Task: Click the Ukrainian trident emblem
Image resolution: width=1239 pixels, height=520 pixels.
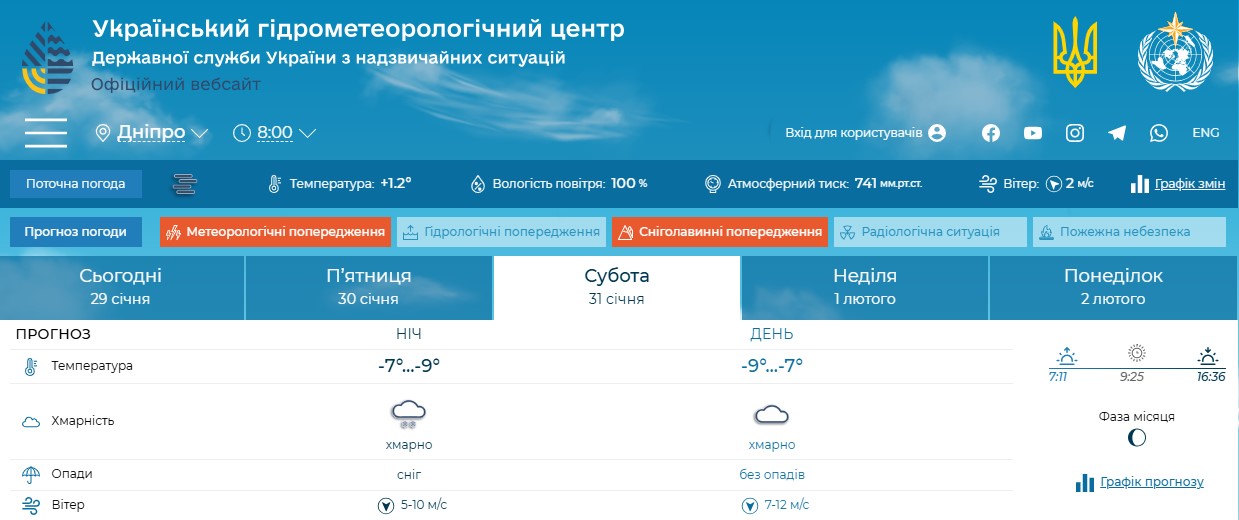Action: coord(1075,53)
